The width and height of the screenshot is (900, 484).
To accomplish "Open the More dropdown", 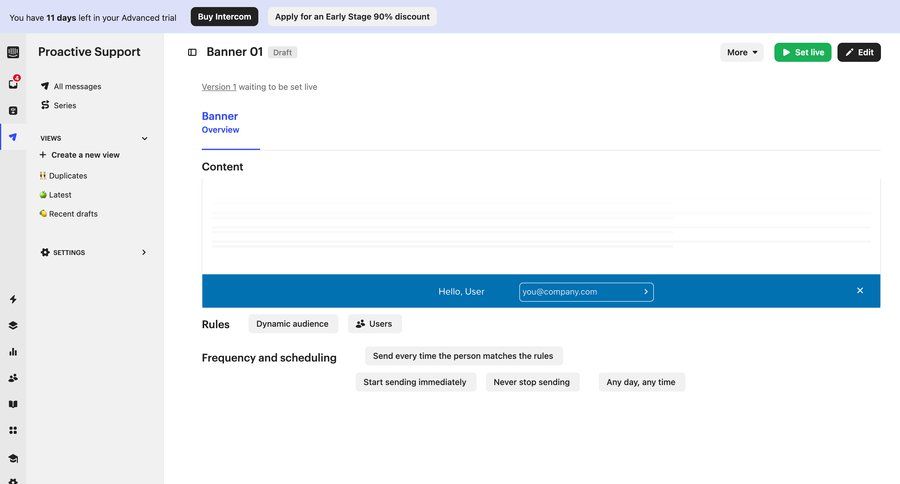I will [742, 52].
